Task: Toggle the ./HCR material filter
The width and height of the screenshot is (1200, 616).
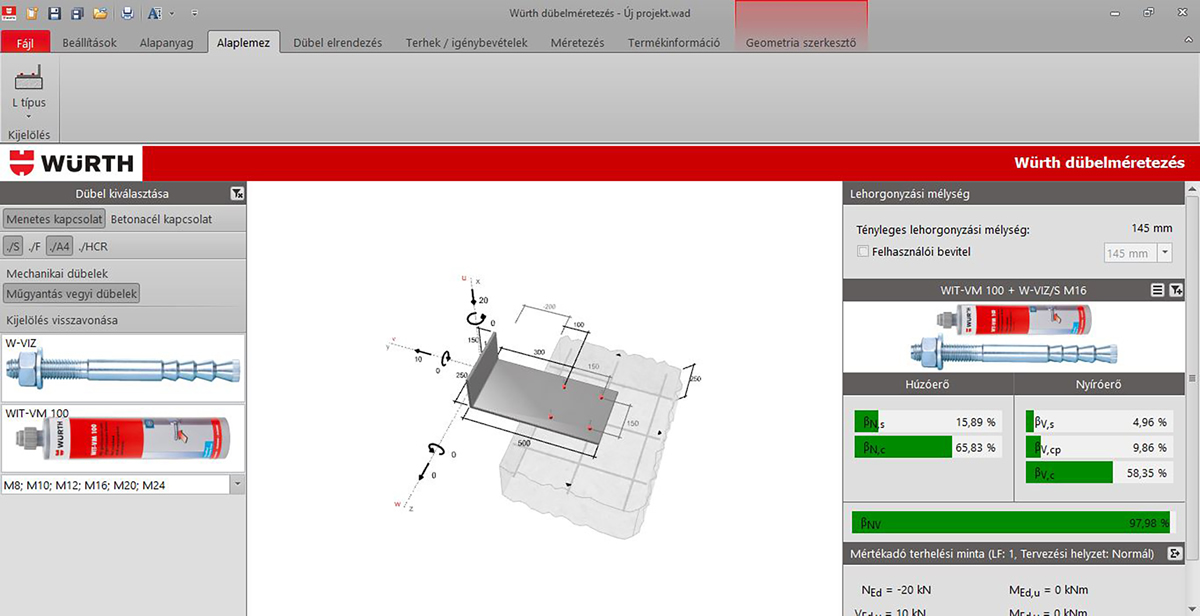Action: tap(92, 246)
